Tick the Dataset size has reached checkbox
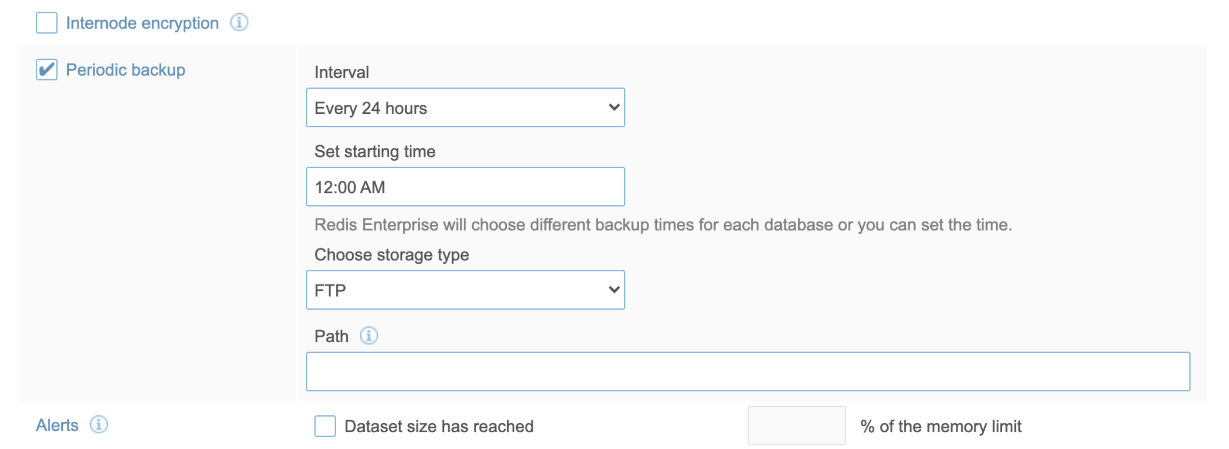Viewport: 1229px width, 449px height. tap(325, 427)
